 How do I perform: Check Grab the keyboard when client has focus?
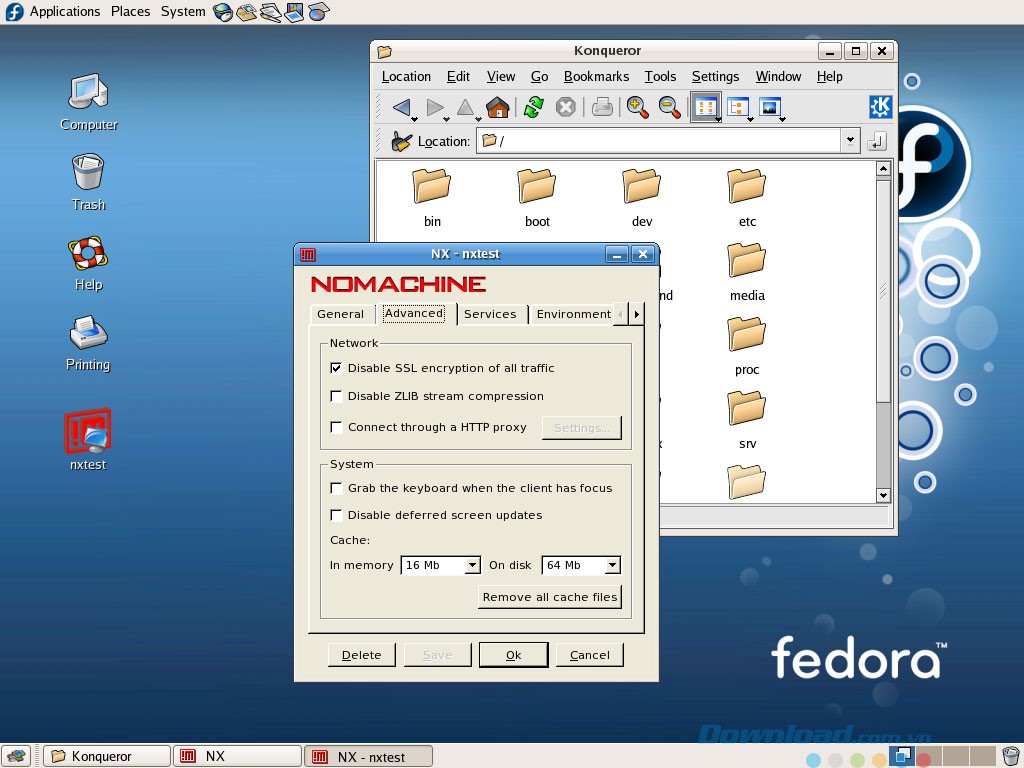(x=336, y=488)
